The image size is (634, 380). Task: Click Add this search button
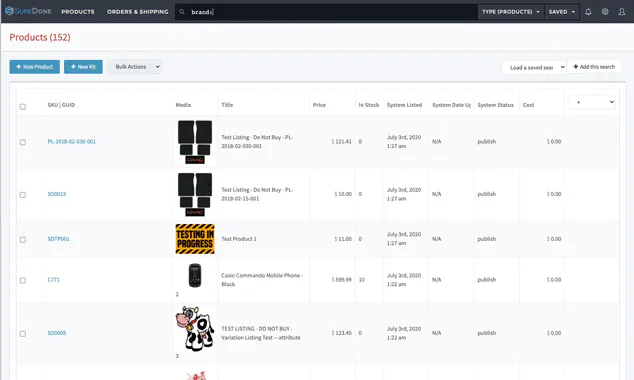coord(594,67)
